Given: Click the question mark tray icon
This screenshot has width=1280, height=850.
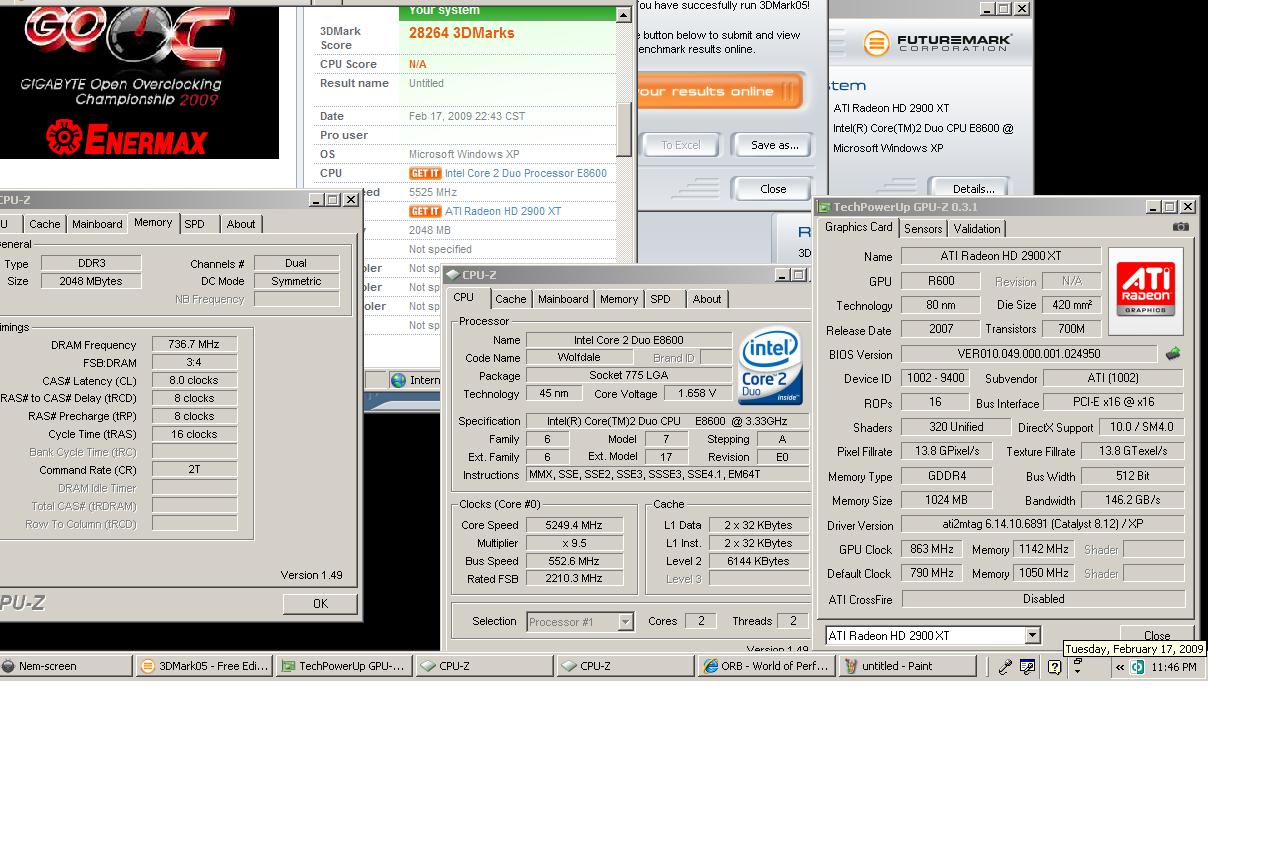Looking at the screenshot, I should point(1054,667).
